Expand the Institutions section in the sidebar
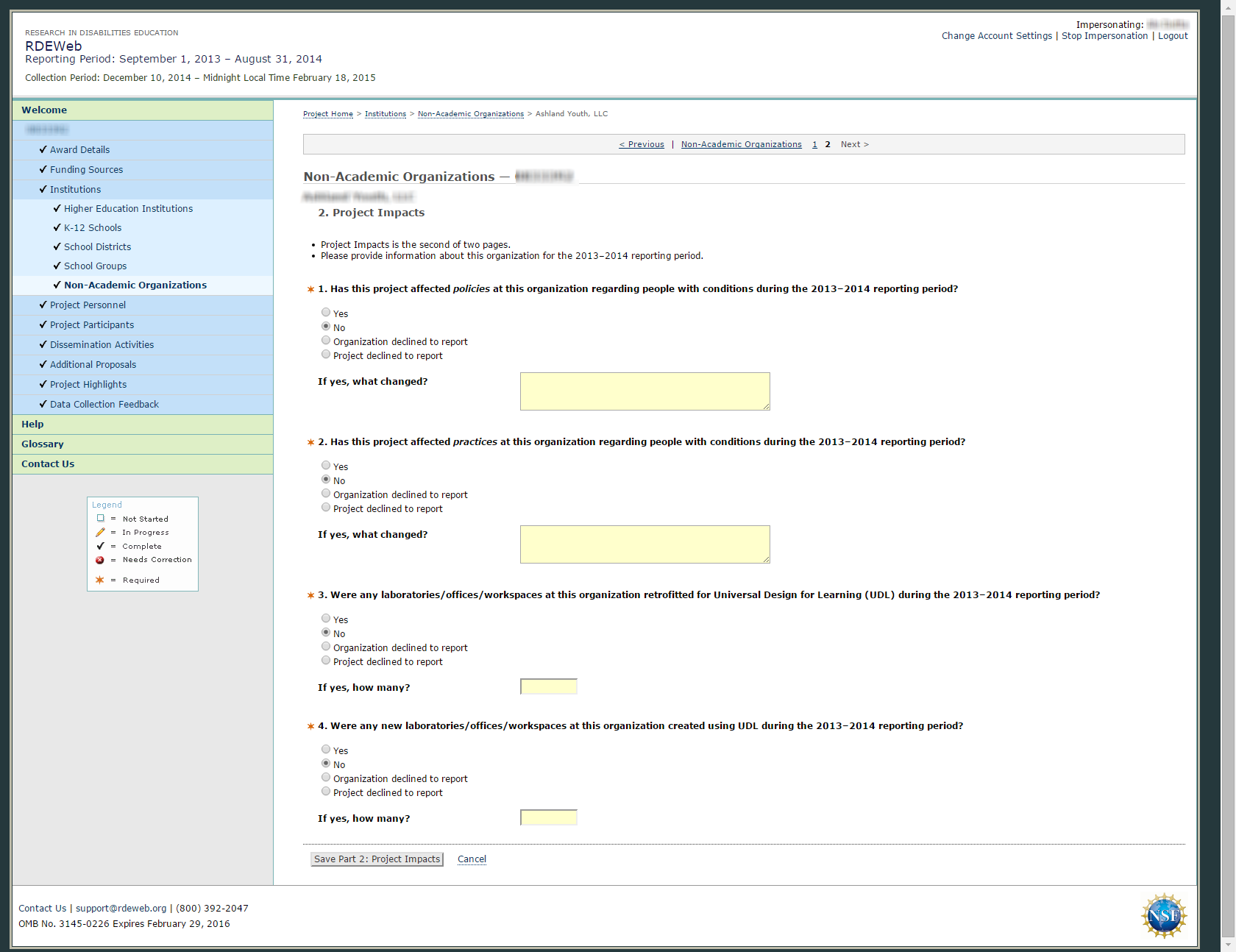1236x952 pixels. (x=75, y=190)
